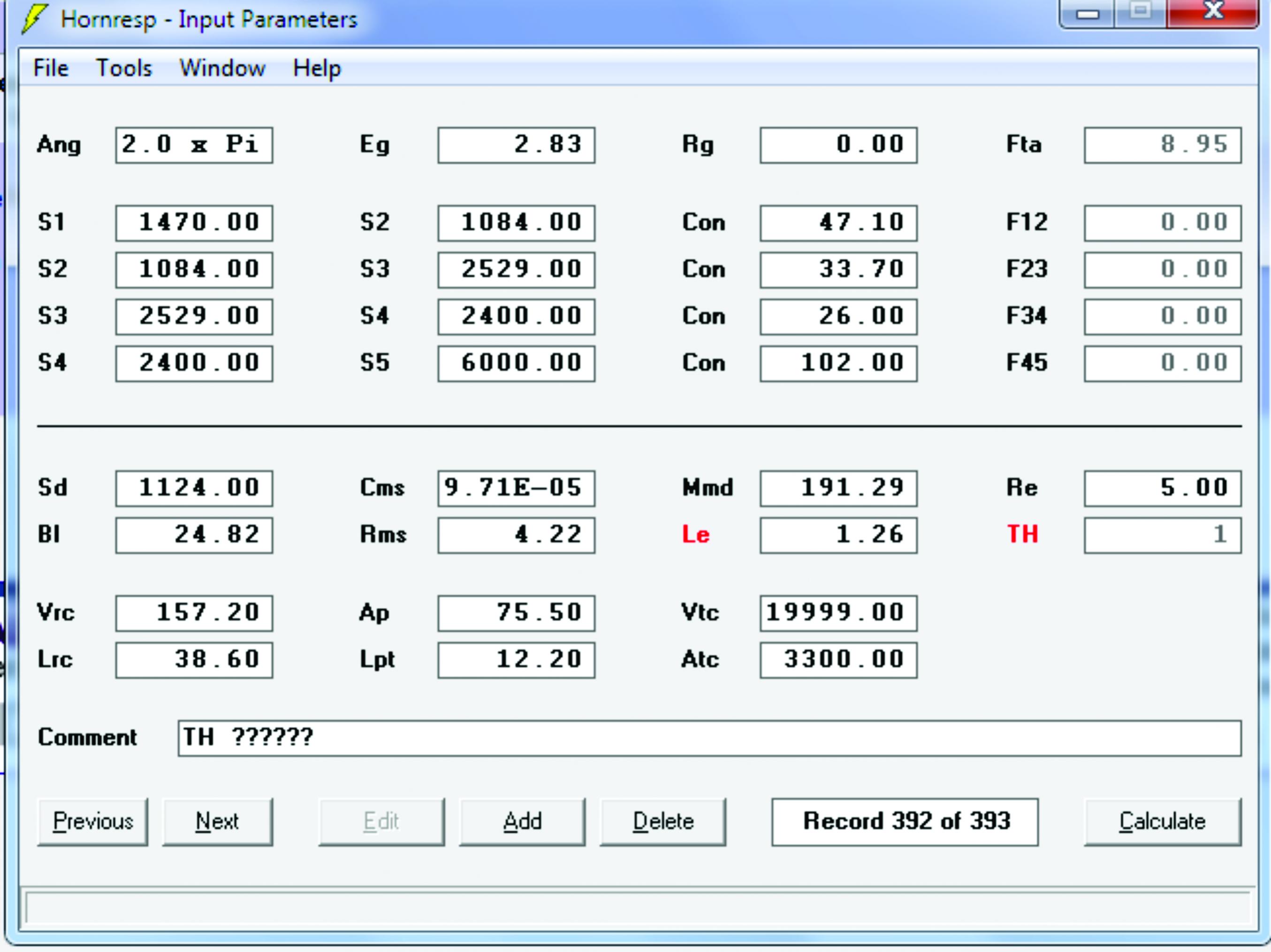Click the left-column S3 field on the third row
The height and width of the screenshot is (952, 1271).
(x=194, y=317)
